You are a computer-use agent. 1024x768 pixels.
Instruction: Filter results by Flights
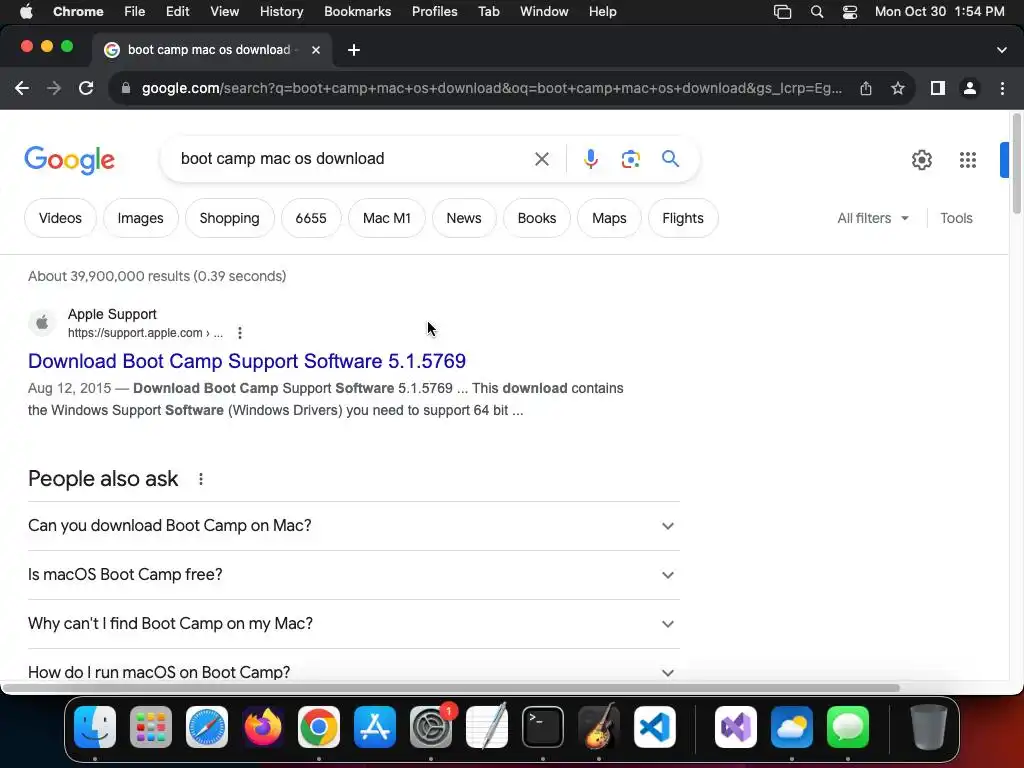point(683,218)
